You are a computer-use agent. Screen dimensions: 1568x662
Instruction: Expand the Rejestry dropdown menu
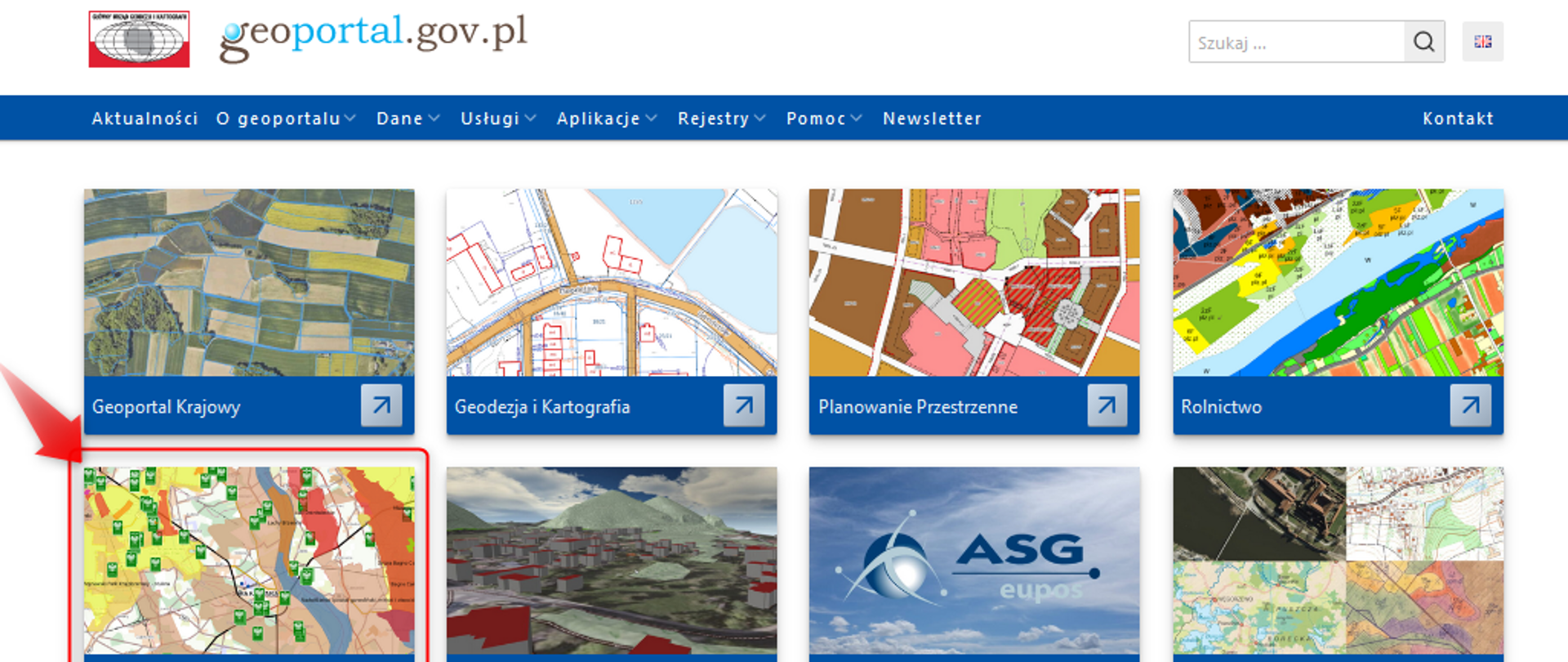point(722,119)
